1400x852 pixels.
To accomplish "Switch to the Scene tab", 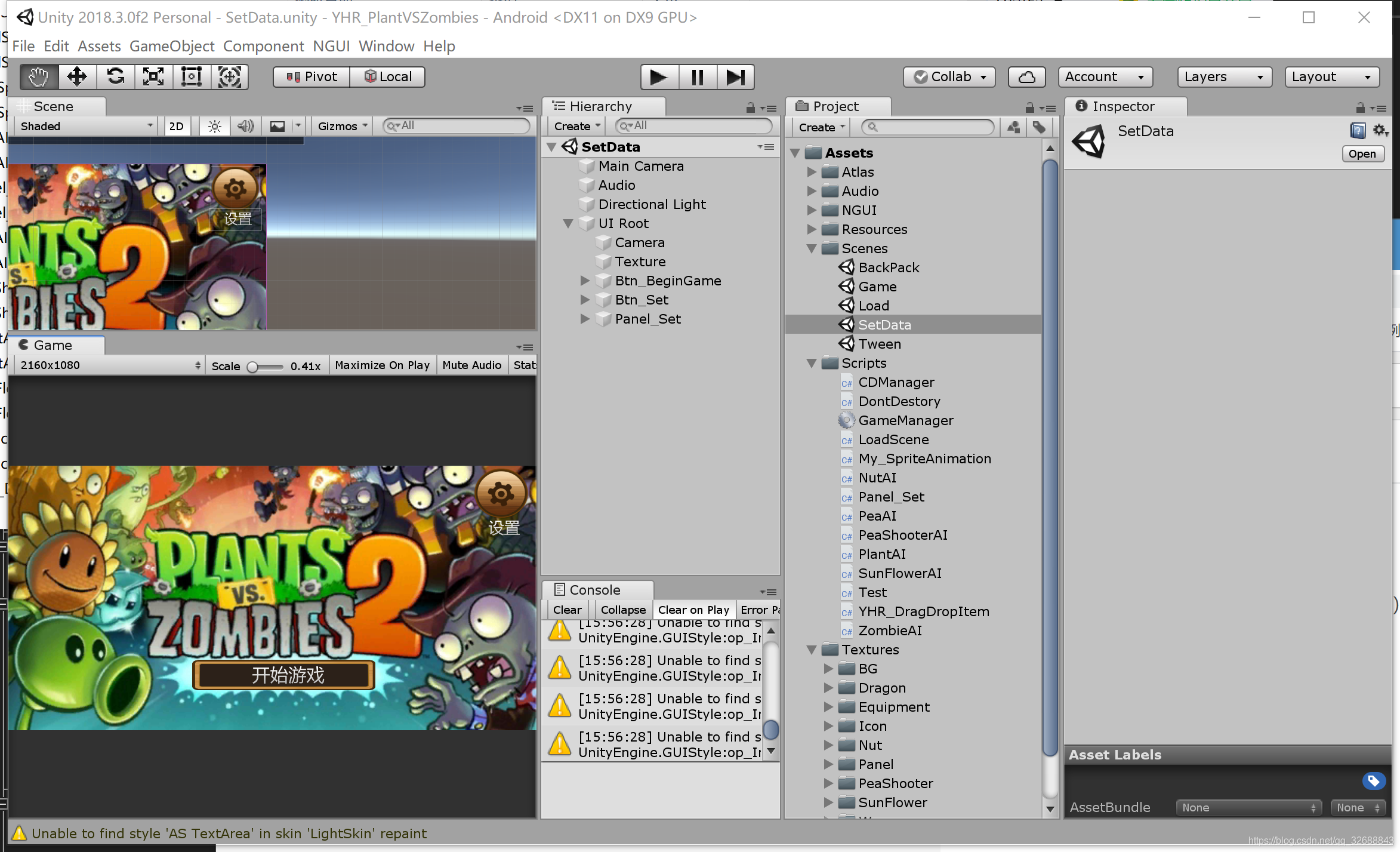I will (x=57, y=106).
